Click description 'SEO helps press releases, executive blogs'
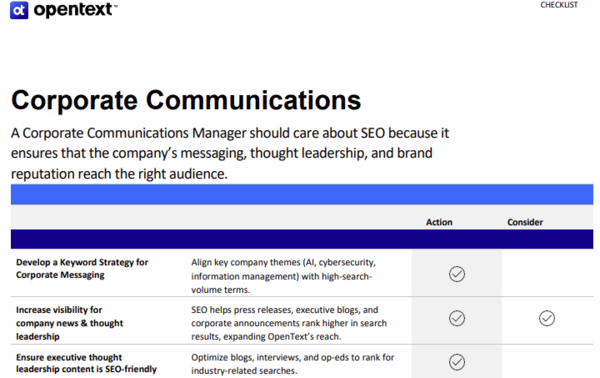Image resolution: width=600 pixels, height=378 pixels. coord(289,323)
